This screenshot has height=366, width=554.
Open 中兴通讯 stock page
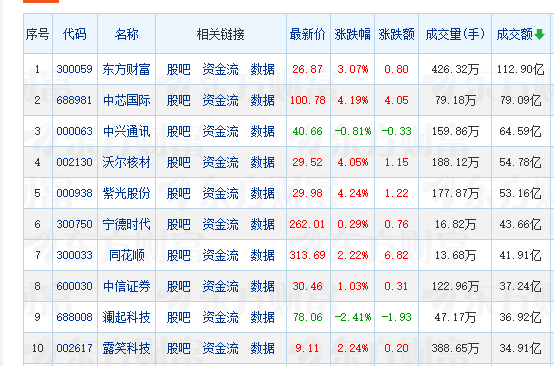pos(126,131)
